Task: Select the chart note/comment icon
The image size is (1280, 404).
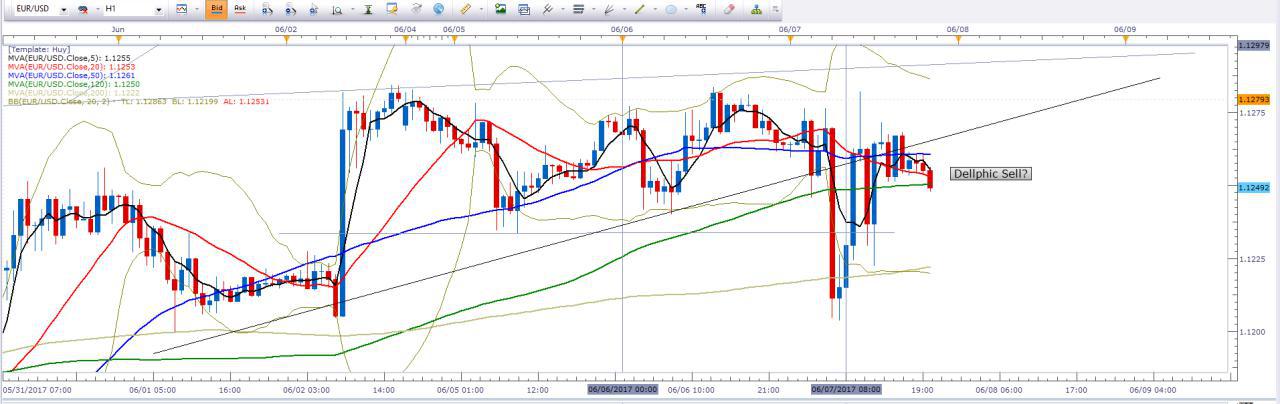Action: 392,9
